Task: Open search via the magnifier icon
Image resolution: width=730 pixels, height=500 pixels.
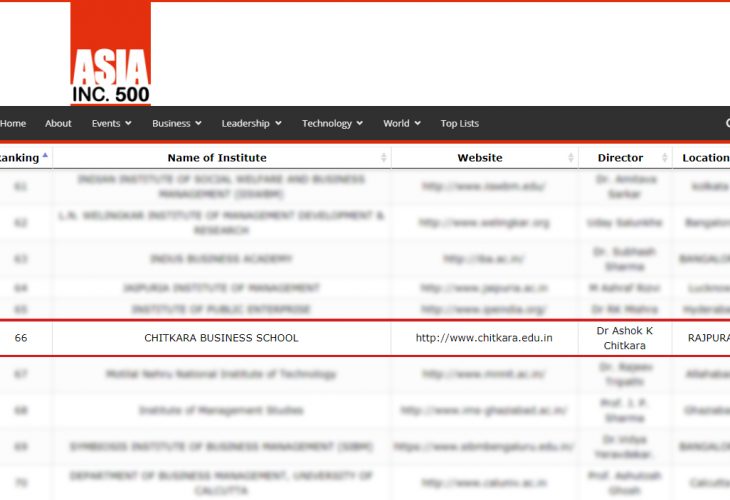Action: coord(726,124)
